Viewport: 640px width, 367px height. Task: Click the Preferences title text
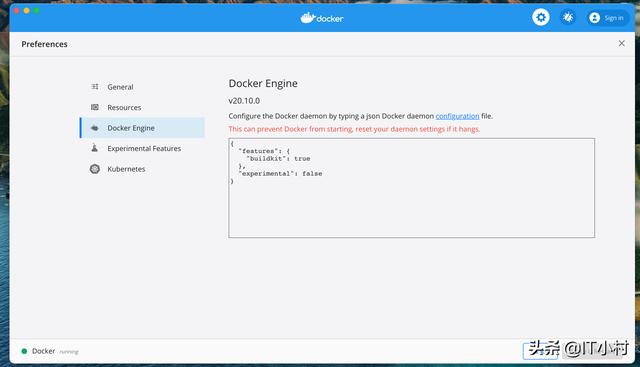click(44, 44)
